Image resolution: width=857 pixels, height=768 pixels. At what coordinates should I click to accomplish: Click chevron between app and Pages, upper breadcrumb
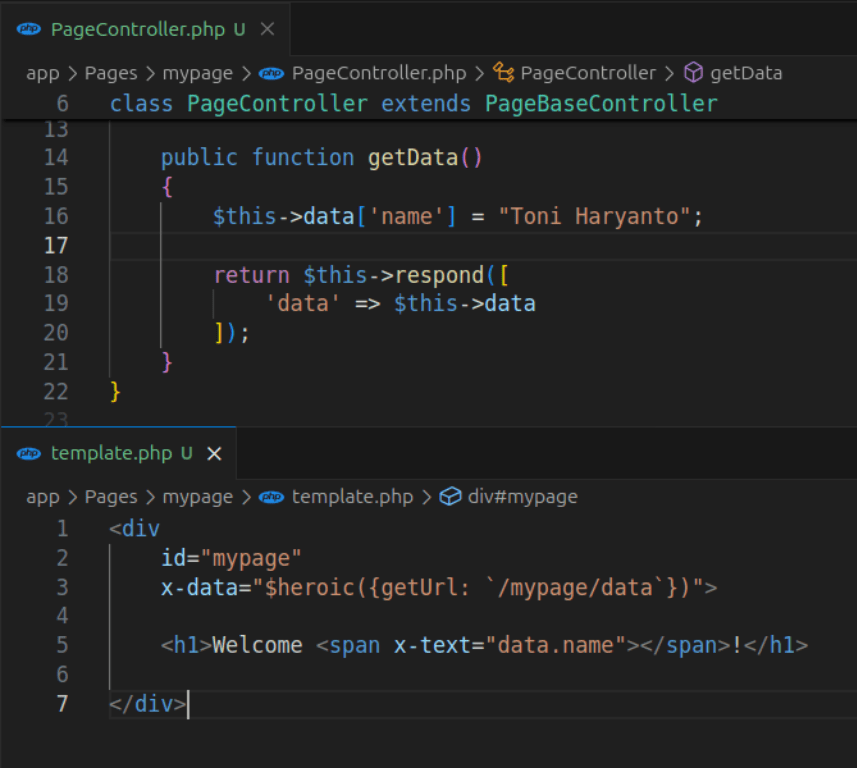click(72, 73)
